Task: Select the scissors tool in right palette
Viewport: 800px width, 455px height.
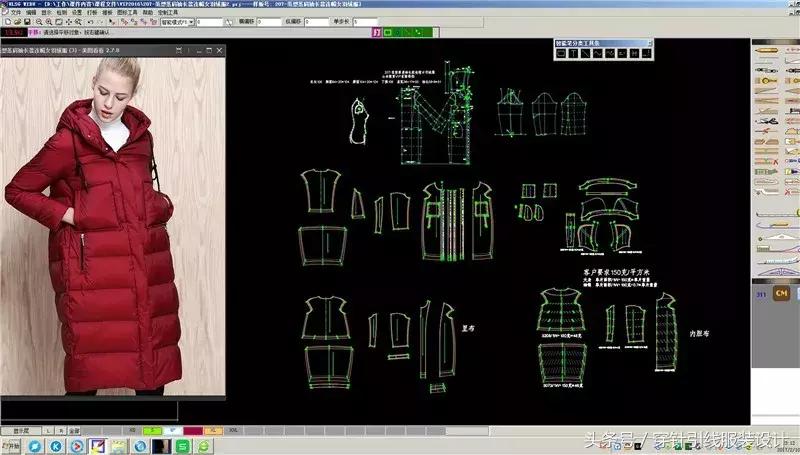Action: tap(766, 123)
